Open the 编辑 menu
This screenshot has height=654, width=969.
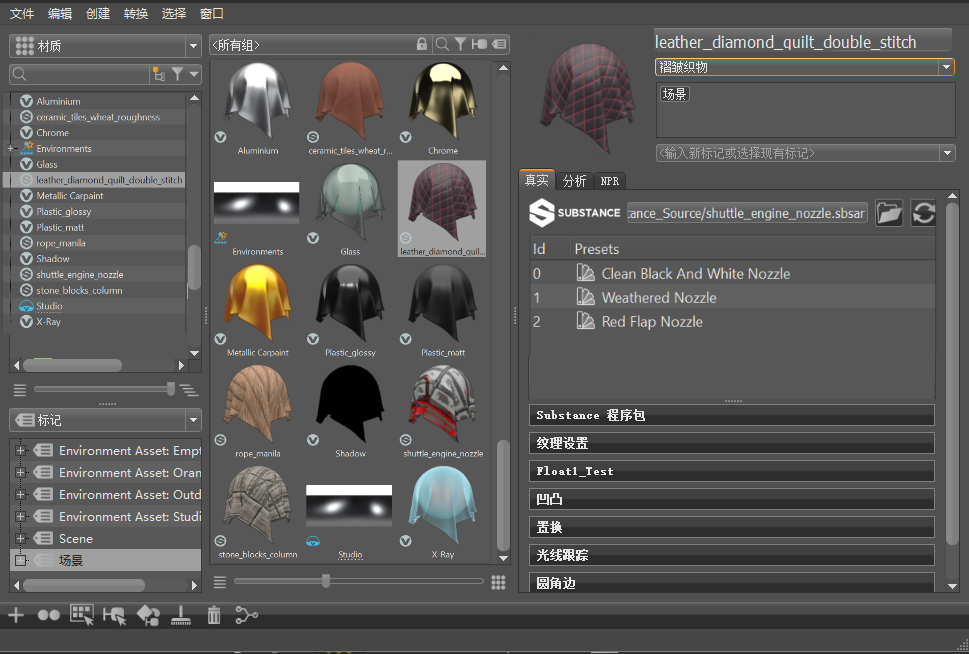60,13
